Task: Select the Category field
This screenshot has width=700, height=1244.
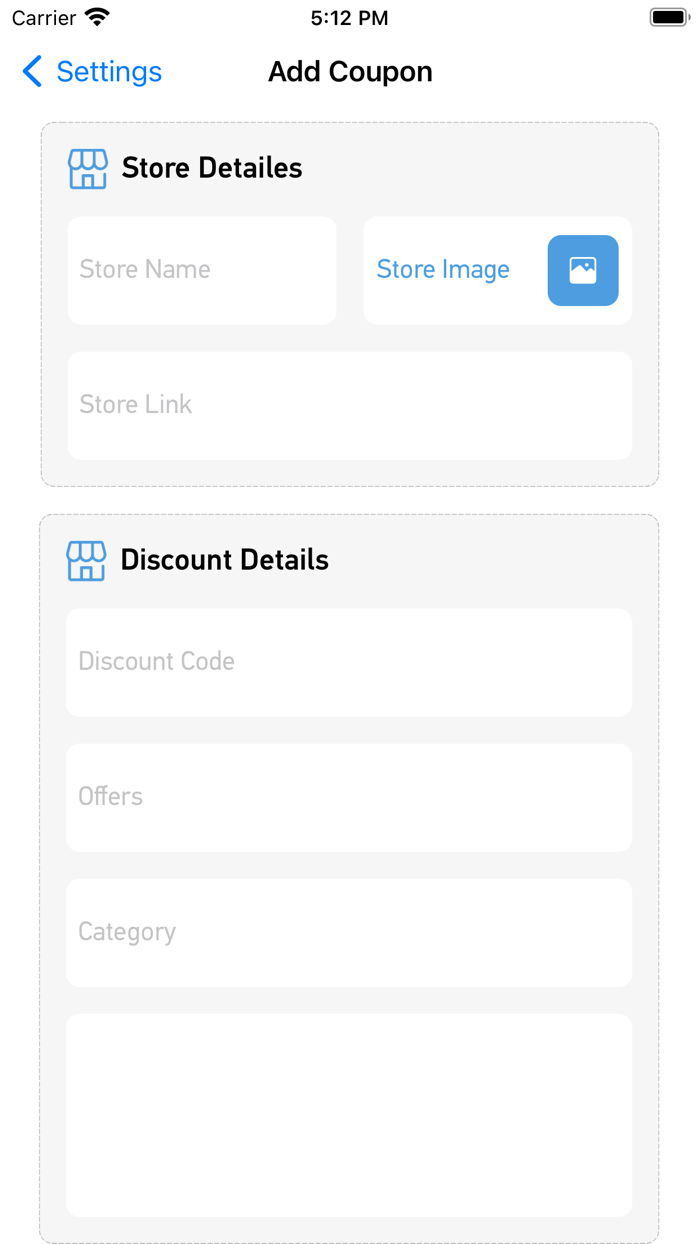Action: point(349,932)
